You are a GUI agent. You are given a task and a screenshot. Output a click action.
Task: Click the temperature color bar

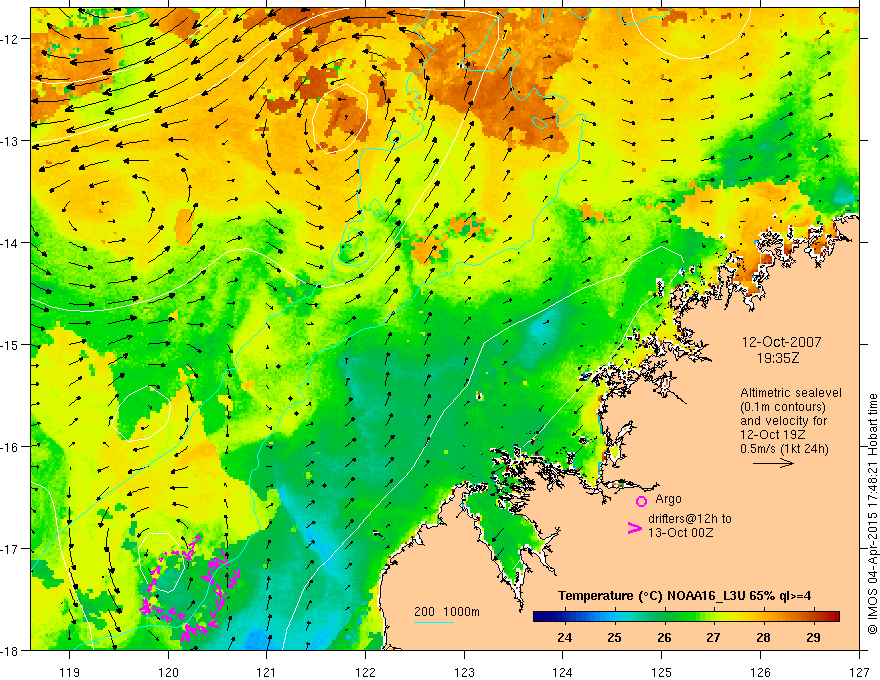coord(686,616)
